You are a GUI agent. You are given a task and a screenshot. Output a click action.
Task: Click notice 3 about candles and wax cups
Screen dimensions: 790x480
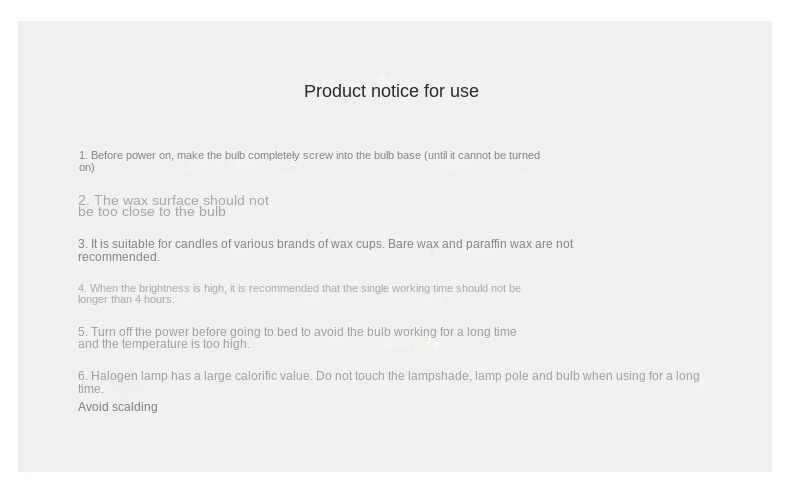(x=325, y=244)
